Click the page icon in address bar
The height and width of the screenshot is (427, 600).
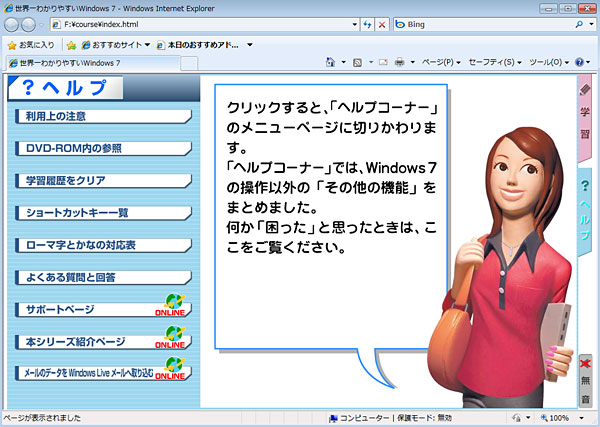[56, 24]
